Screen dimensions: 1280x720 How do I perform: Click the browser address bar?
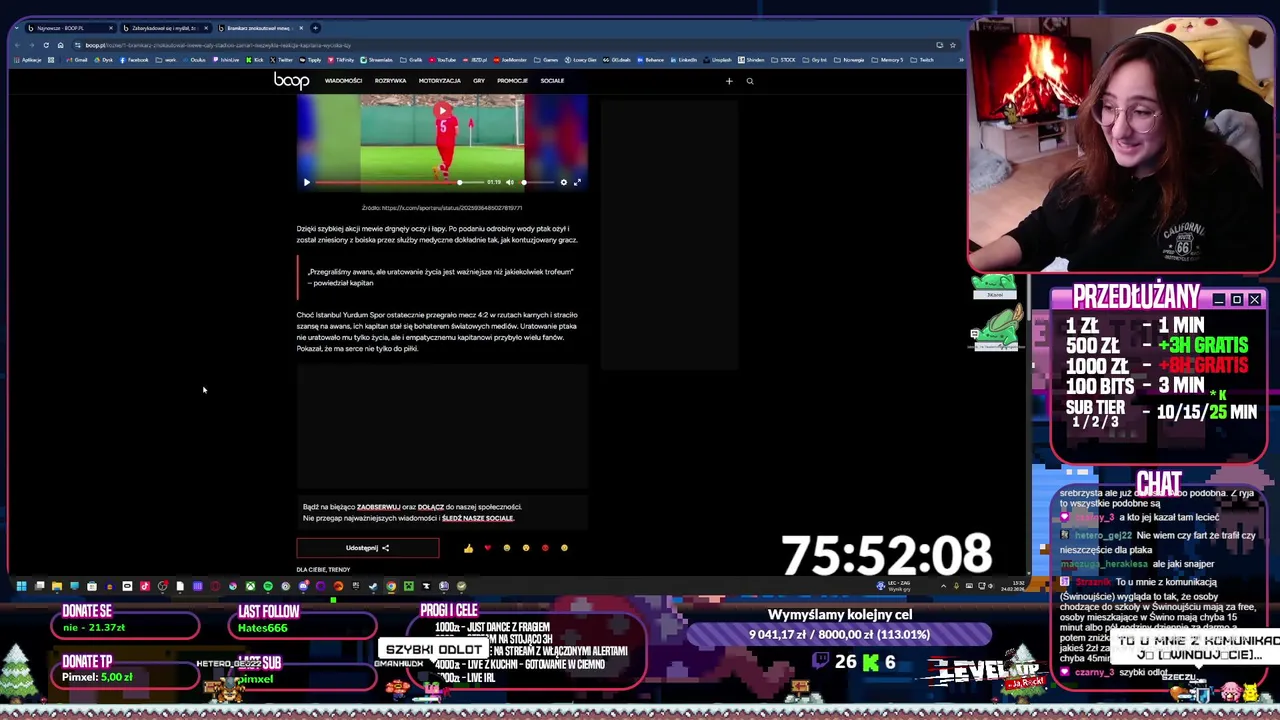500,45
